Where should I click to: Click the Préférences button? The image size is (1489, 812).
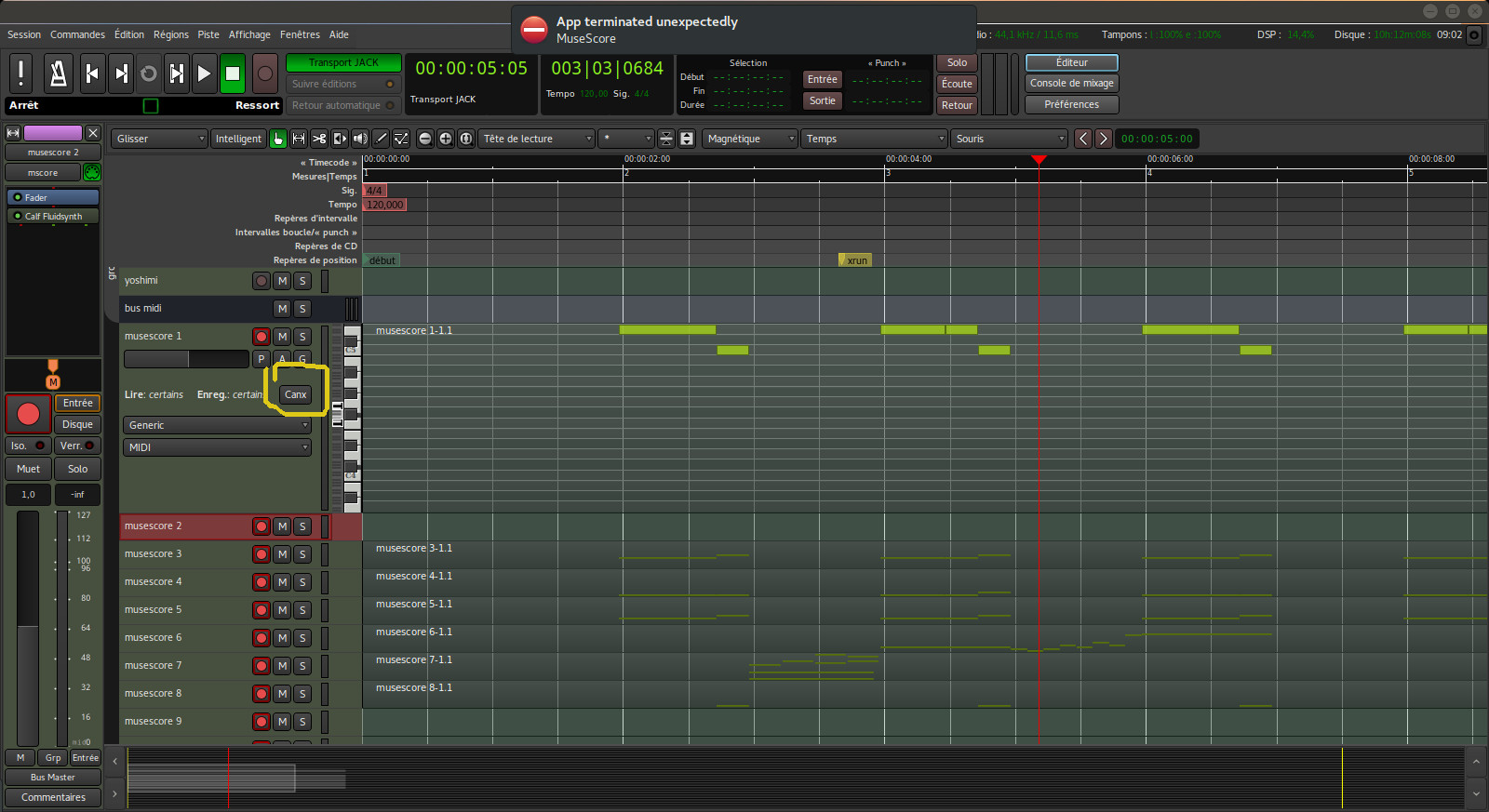[x=1071, y=104]
